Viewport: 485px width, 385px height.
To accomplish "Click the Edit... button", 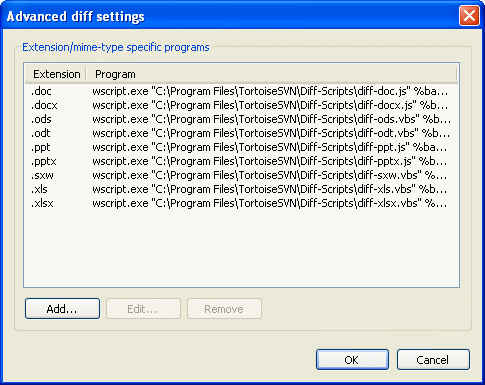I will [143, 309].
